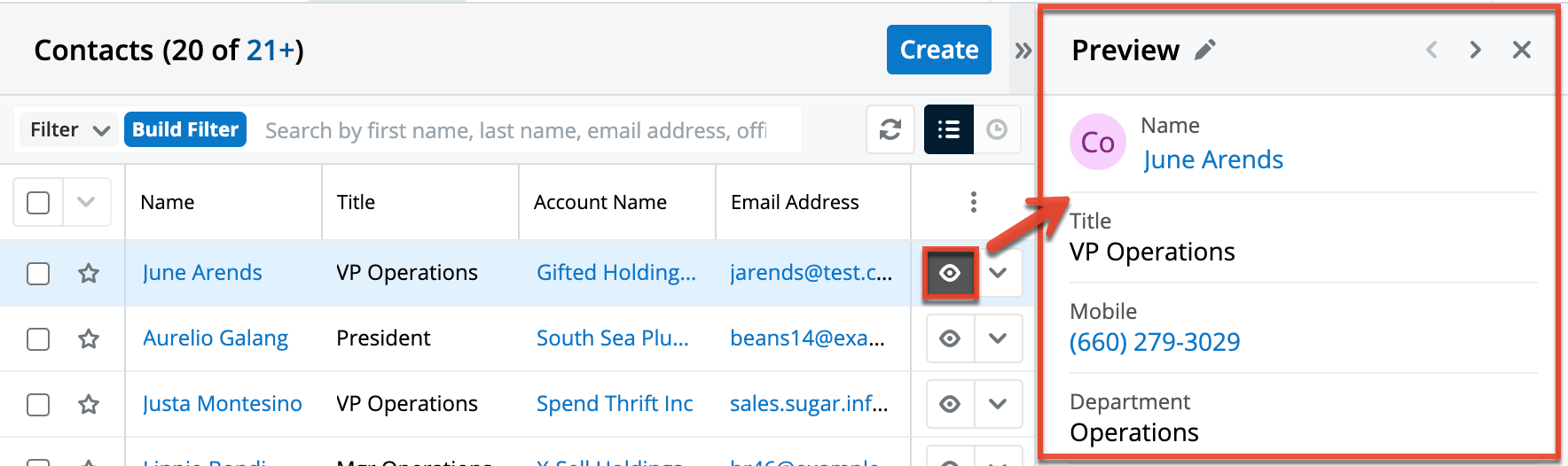
Task: Tick the Justa Montesino row checkbox
Action: tap(38, 404)
